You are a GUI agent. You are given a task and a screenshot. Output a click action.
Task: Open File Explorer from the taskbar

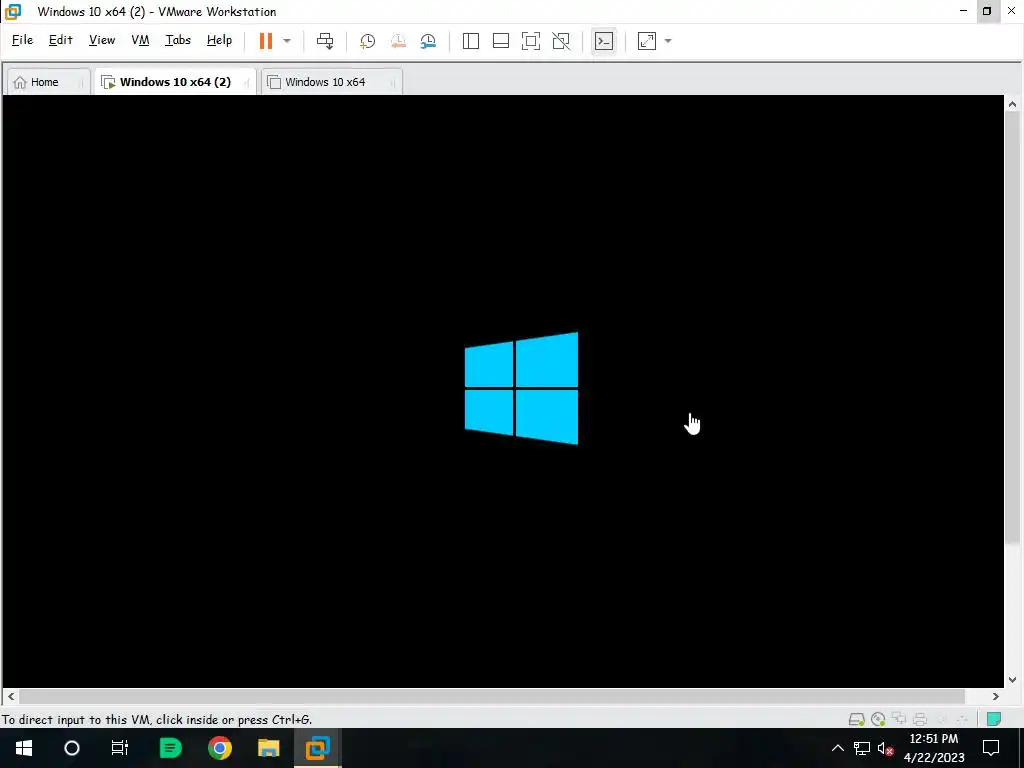coord(268,748)
